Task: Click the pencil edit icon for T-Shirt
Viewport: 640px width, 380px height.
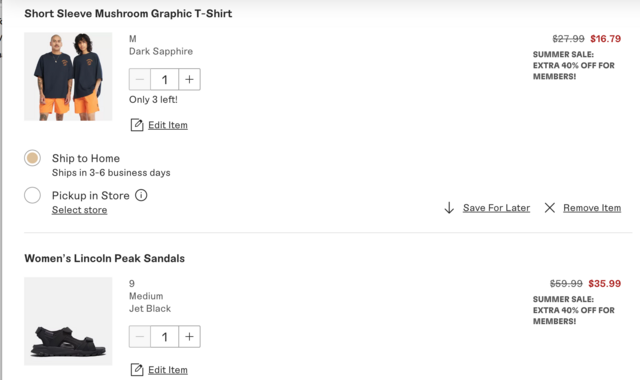Action: (137, 125)
